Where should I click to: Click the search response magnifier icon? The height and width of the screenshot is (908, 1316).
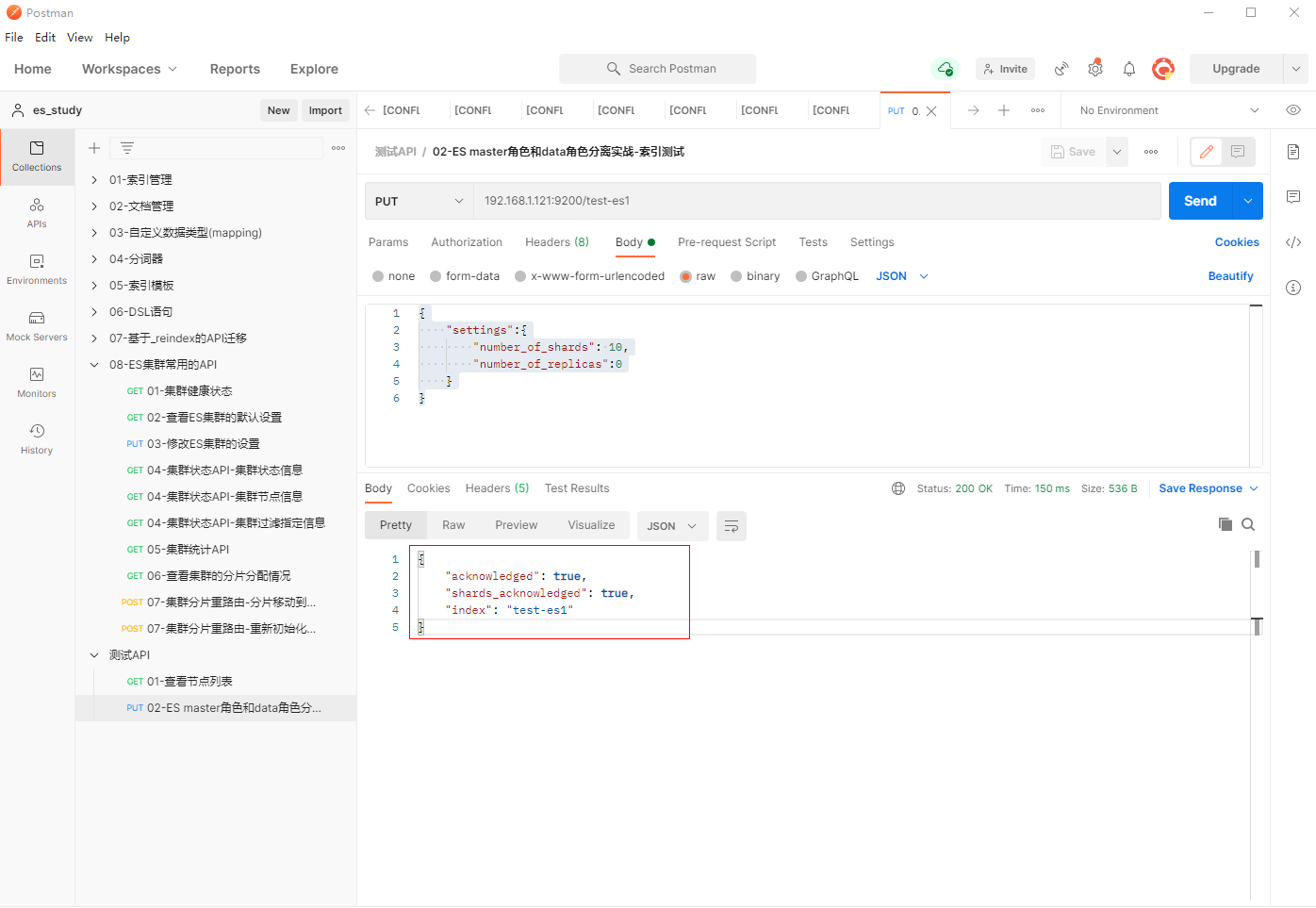(1248, 524)
